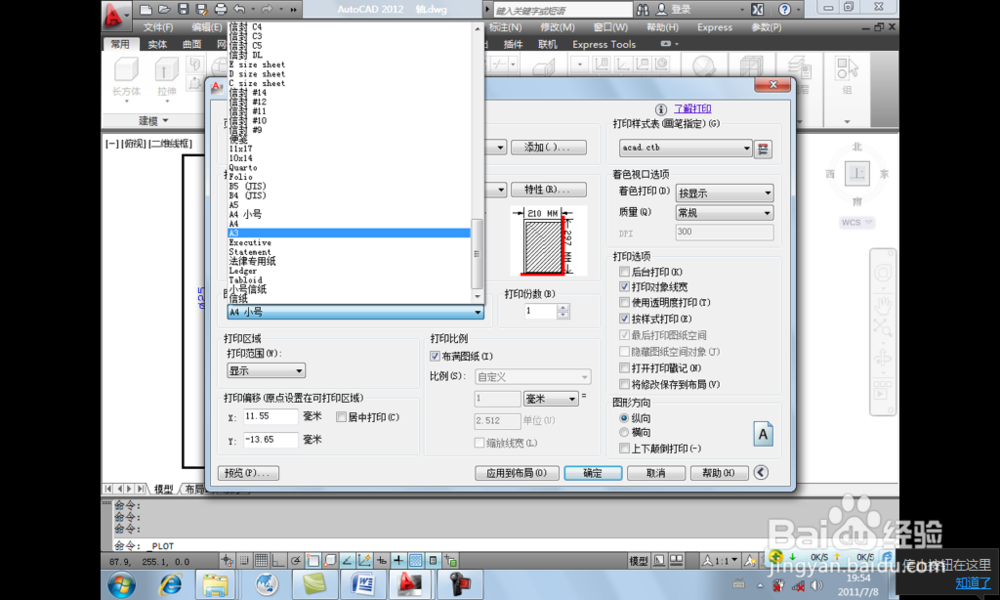Click the info icon next to 了解打印
The height and width of the screenshot is (600, 1000).
click(661, 109)
